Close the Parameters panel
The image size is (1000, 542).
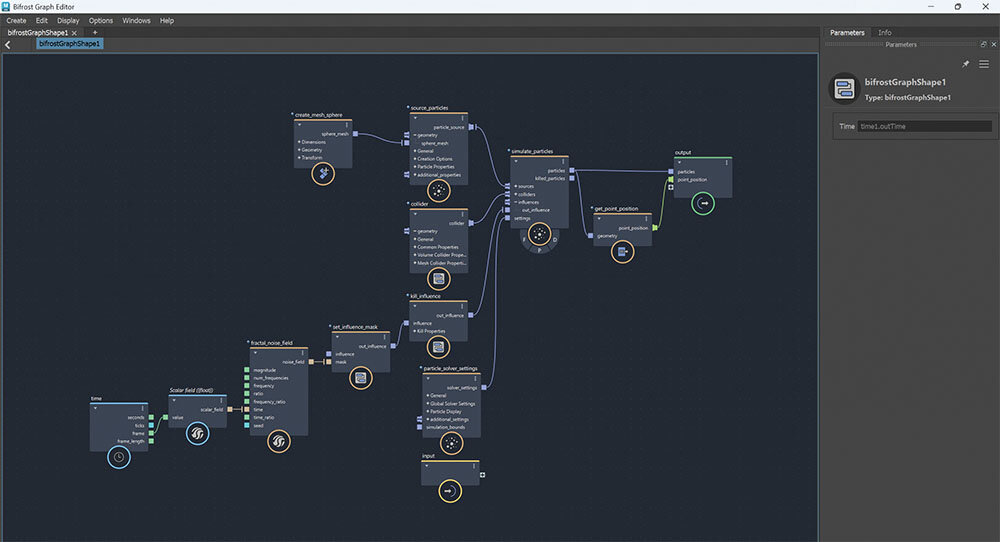pyautogui.click(x=994, y=44)
